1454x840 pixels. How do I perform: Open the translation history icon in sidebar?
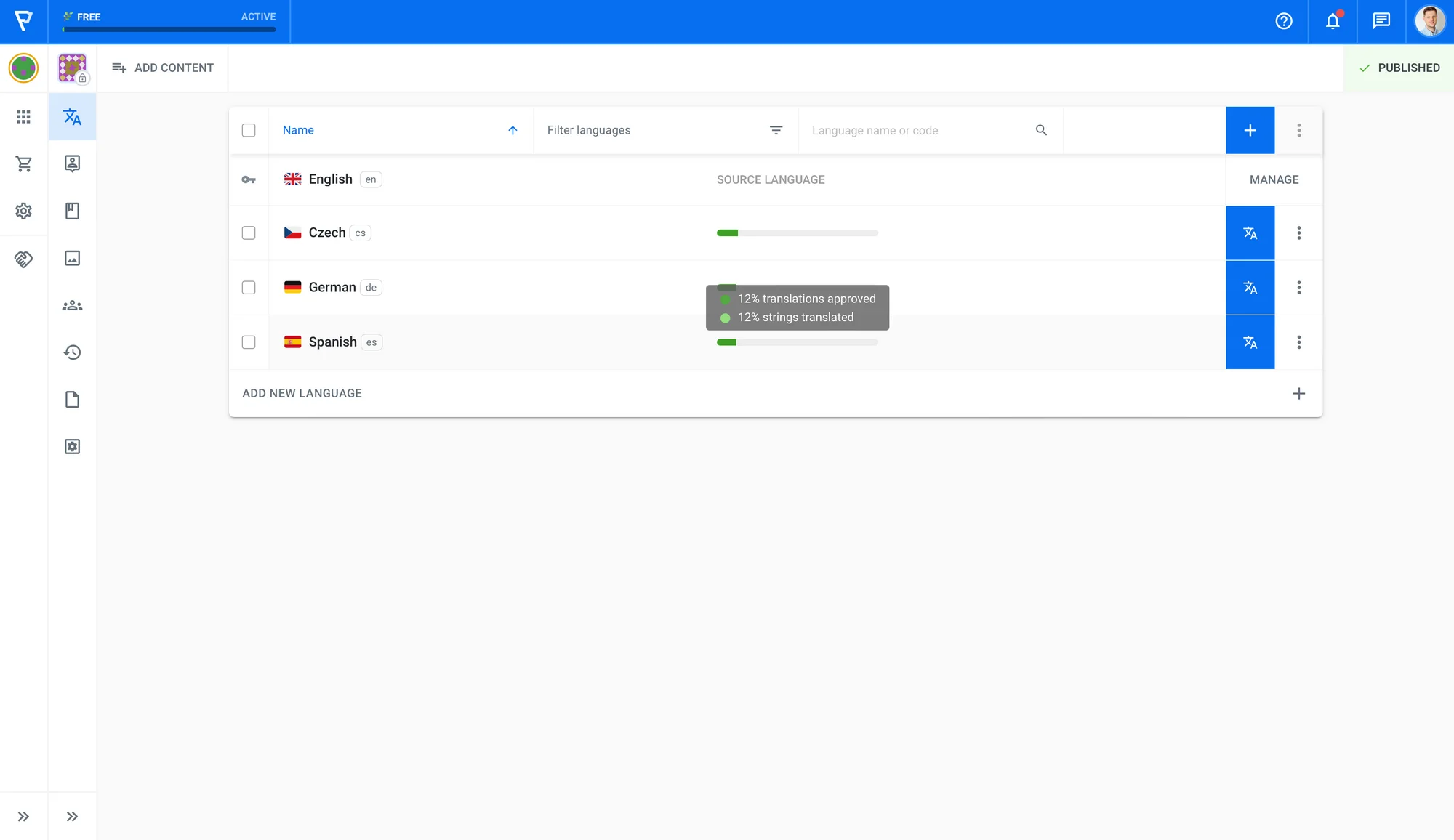[72, 352]
